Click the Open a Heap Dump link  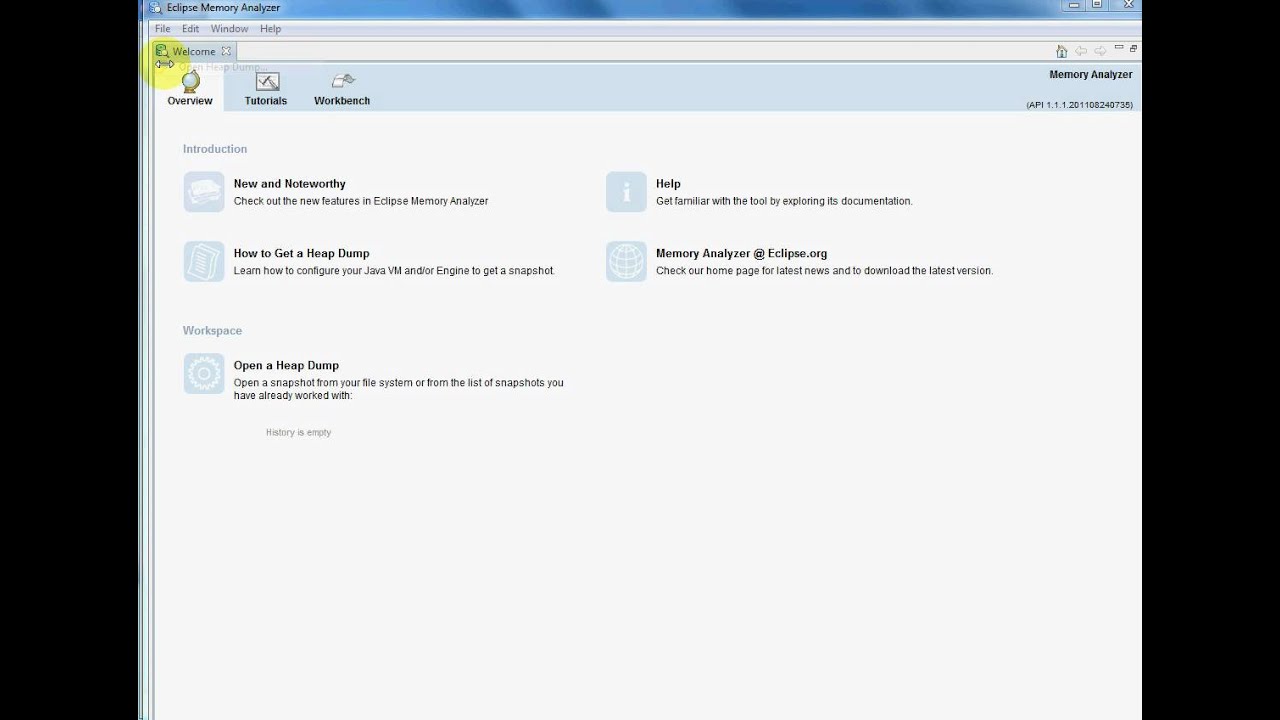286,366
